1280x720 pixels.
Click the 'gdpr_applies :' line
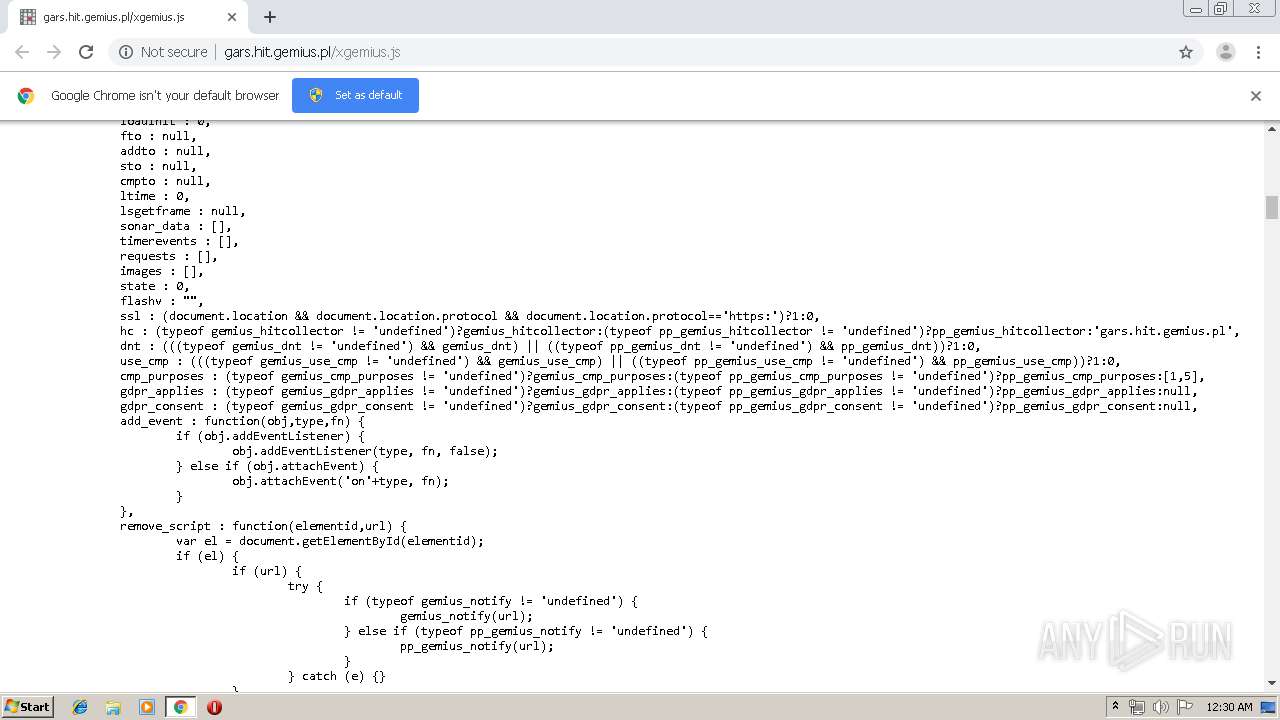pos(659,391)
